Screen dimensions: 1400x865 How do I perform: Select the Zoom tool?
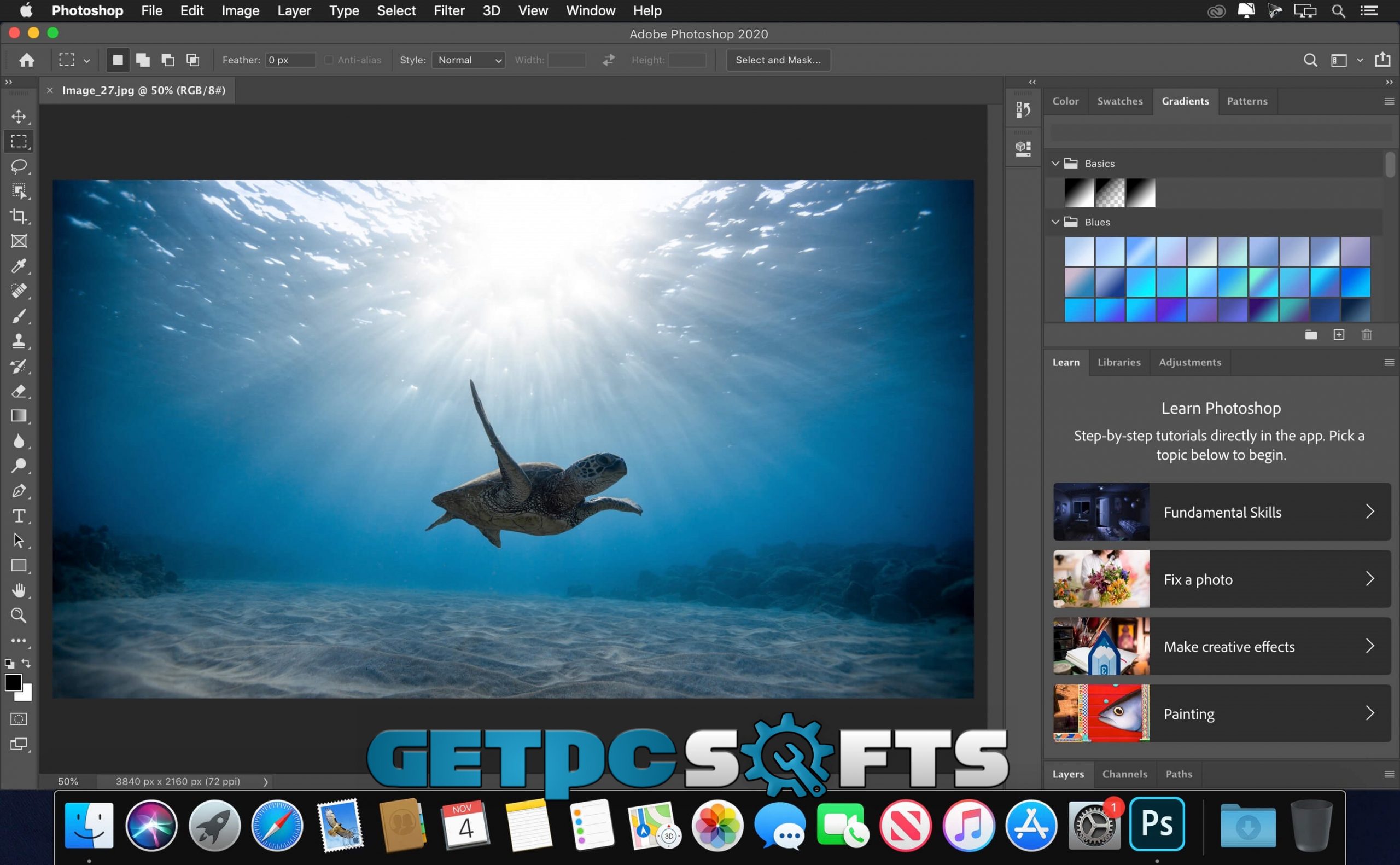click(19, 616)
